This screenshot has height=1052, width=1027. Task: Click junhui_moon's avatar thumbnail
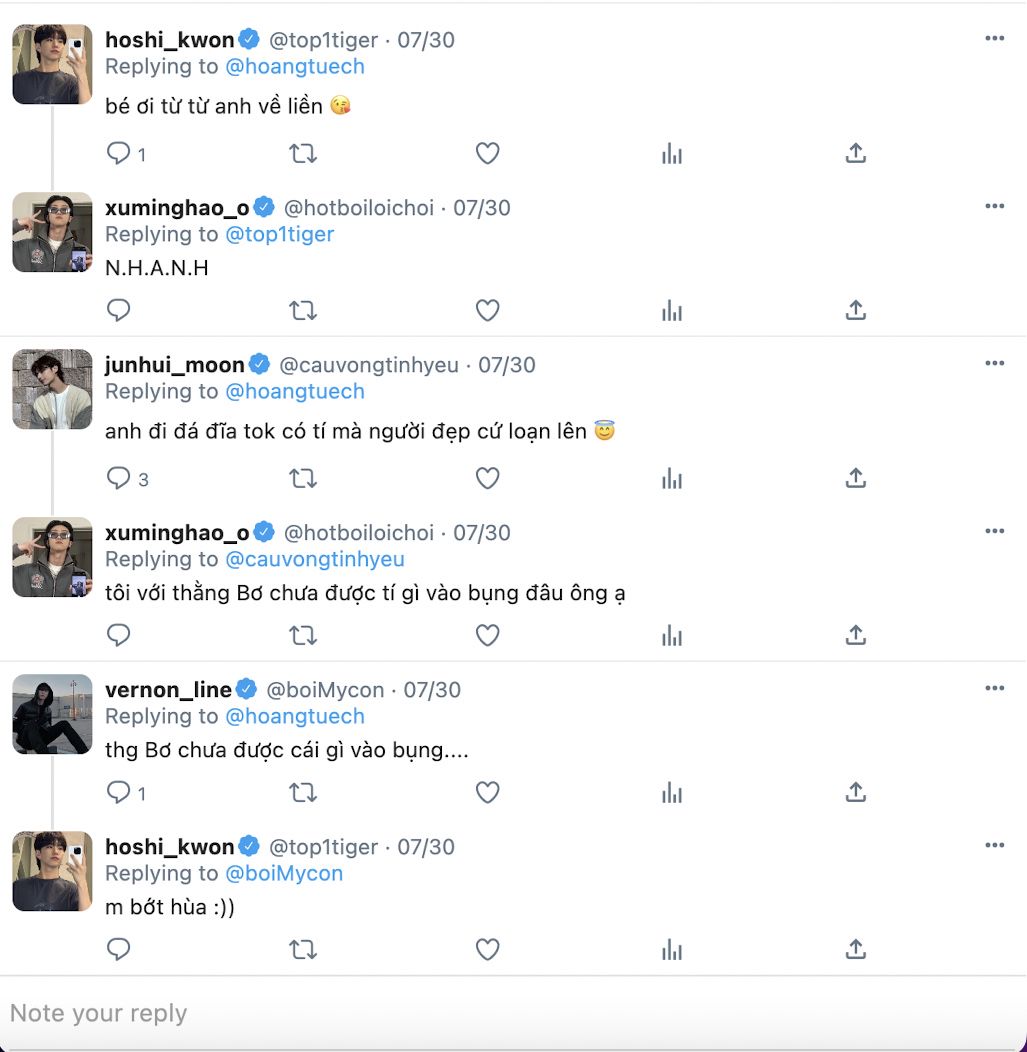(x=52, y=389)
